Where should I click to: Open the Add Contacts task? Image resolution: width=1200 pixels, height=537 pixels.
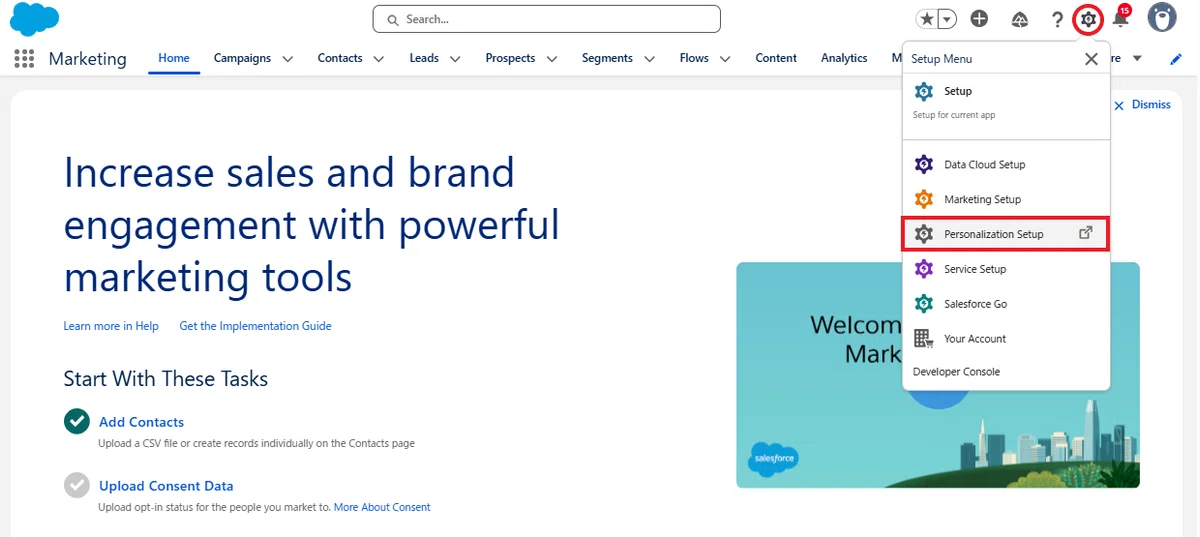141,422
